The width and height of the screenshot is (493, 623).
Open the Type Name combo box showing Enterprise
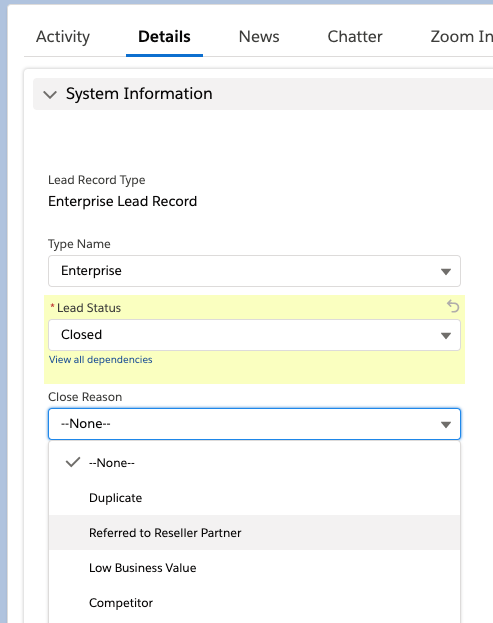click(254, 271)
